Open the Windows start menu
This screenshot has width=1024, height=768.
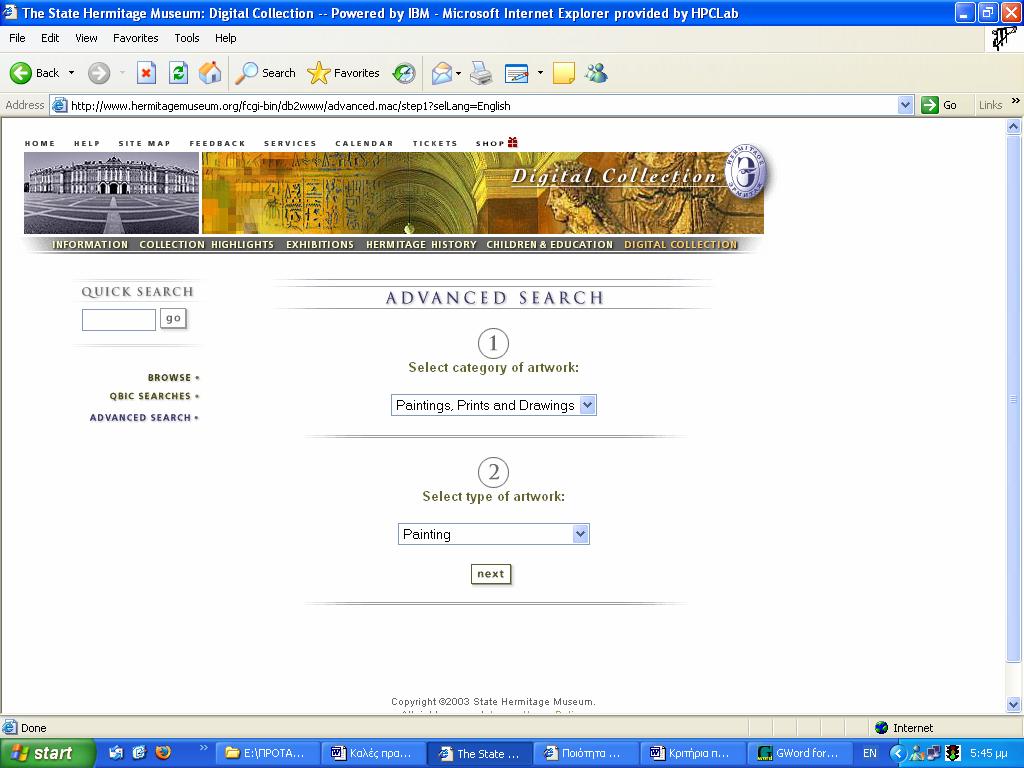(x=47, y=753)
